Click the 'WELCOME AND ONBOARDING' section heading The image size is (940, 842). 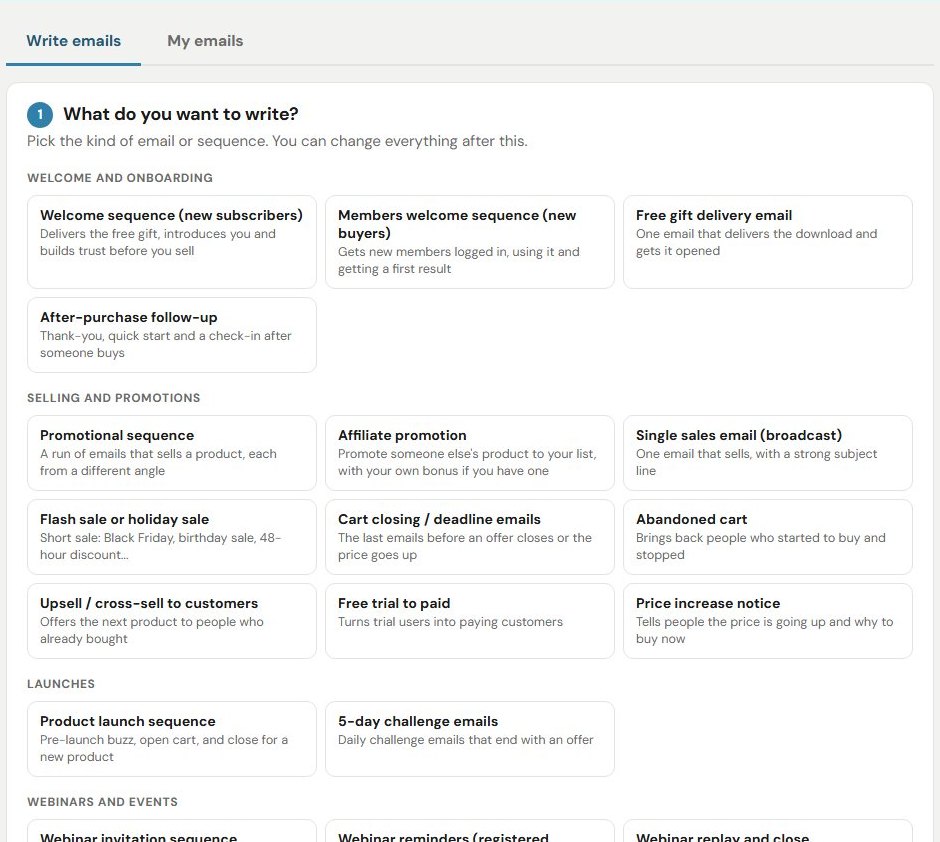(x=120, y=178)
